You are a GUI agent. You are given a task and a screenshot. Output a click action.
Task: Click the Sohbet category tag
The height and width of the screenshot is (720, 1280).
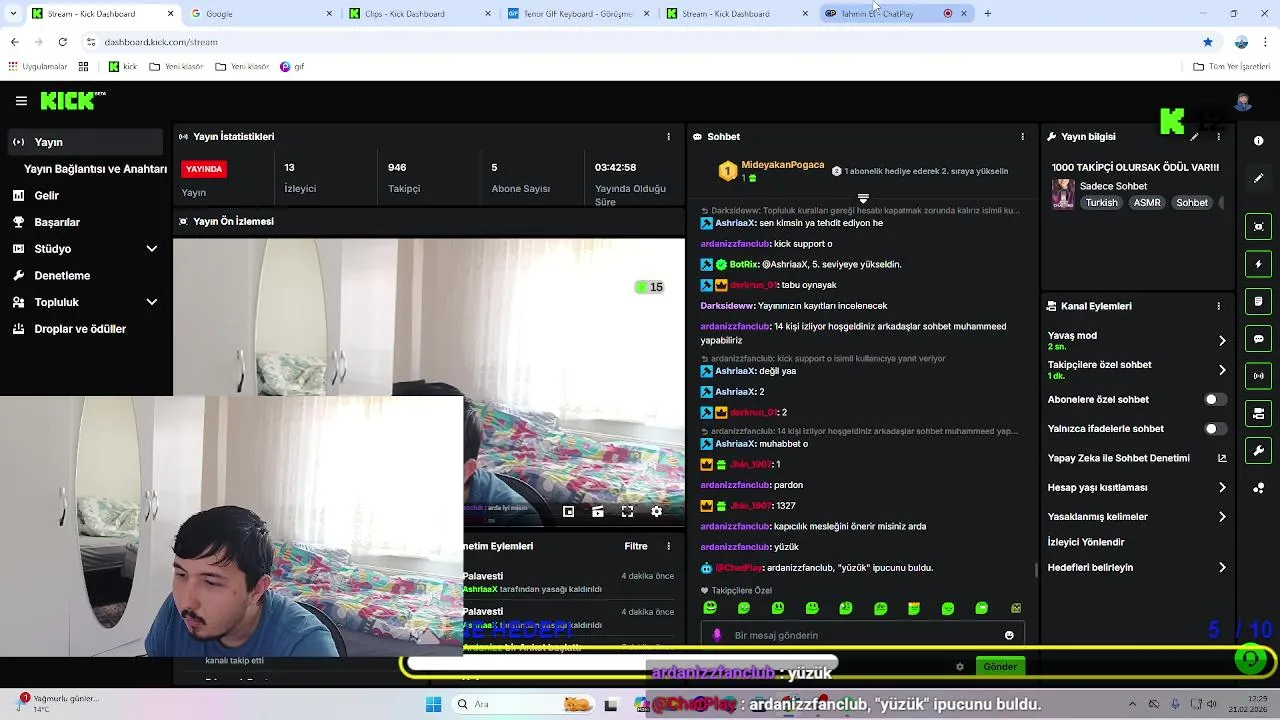click(x=1192, y=202)
